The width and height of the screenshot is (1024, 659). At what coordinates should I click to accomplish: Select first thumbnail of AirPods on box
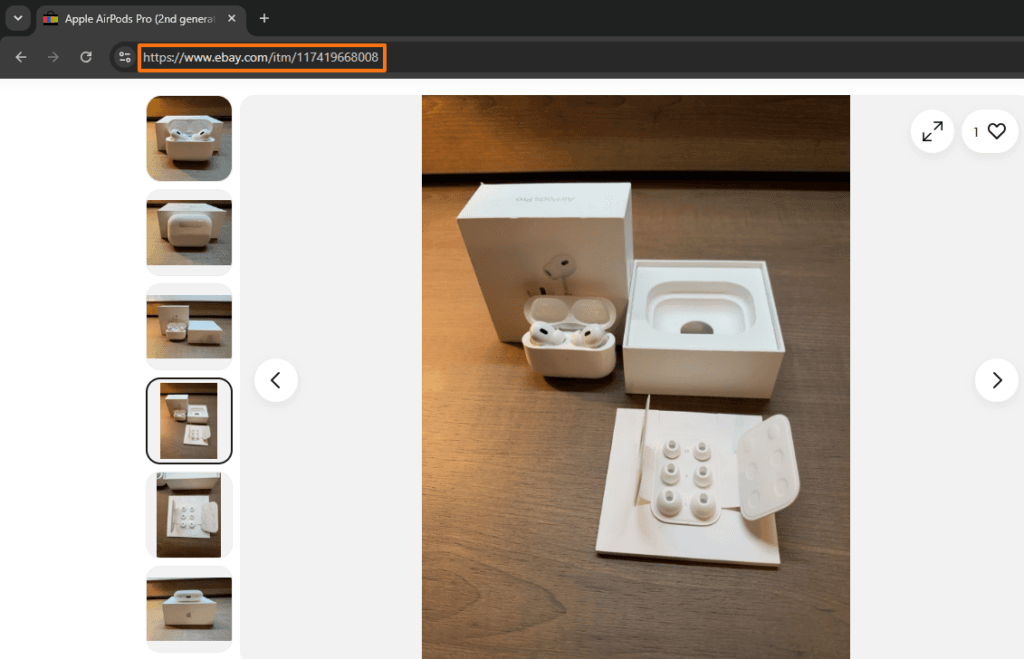click(189, 138)
